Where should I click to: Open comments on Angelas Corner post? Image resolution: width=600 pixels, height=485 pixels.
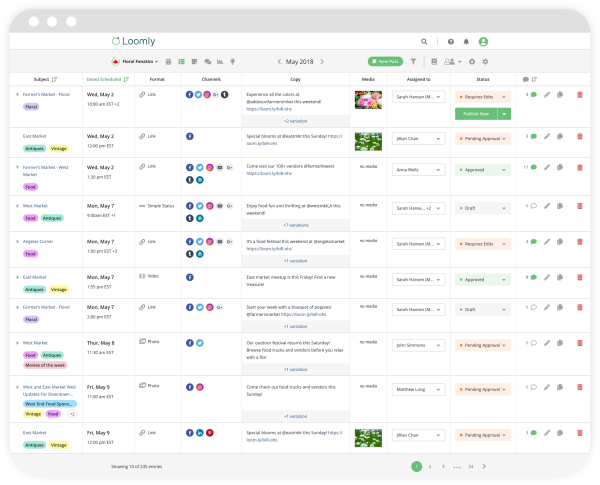pyautogui.click(x=533, y=242)
